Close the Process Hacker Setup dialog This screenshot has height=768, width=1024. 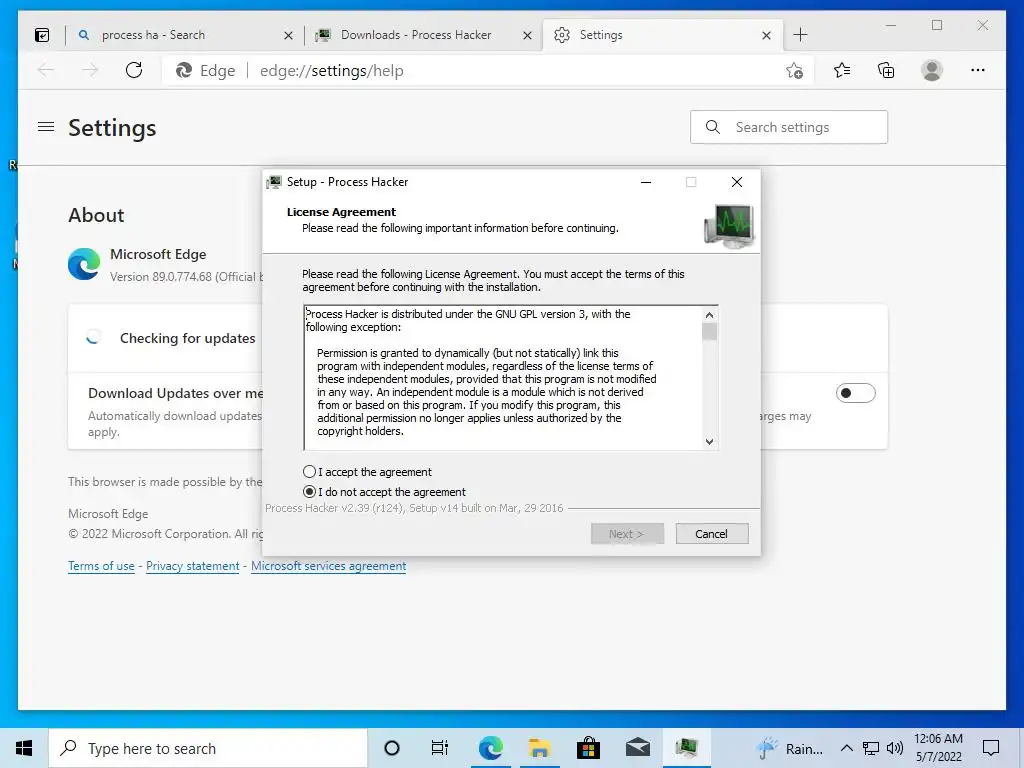coord(737,182)
